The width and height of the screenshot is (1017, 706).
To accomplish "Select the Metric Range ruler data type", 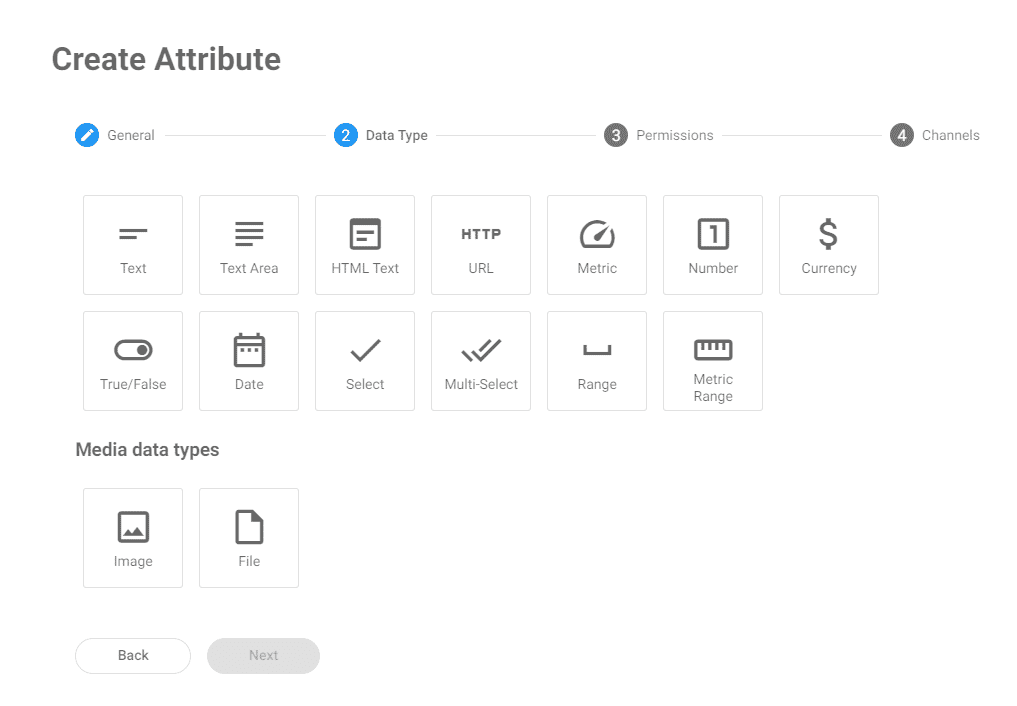I will [x=713, y=361].
